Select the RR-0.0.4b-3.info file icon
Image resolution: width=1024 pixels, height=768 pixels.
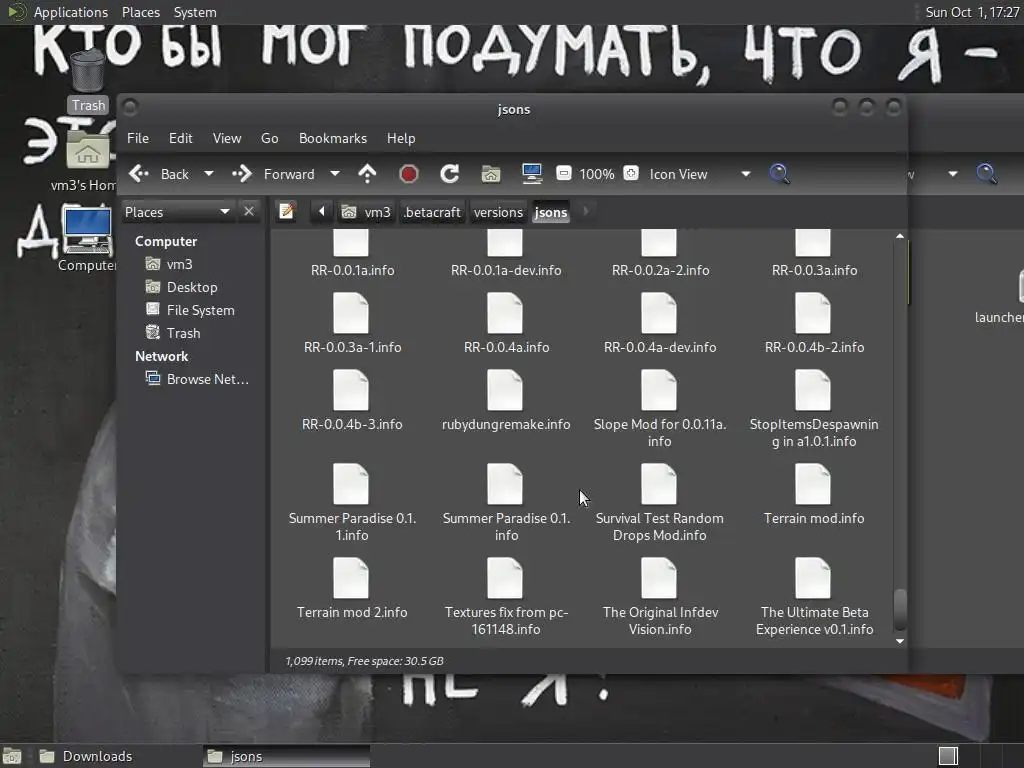(x=351, y=390)
